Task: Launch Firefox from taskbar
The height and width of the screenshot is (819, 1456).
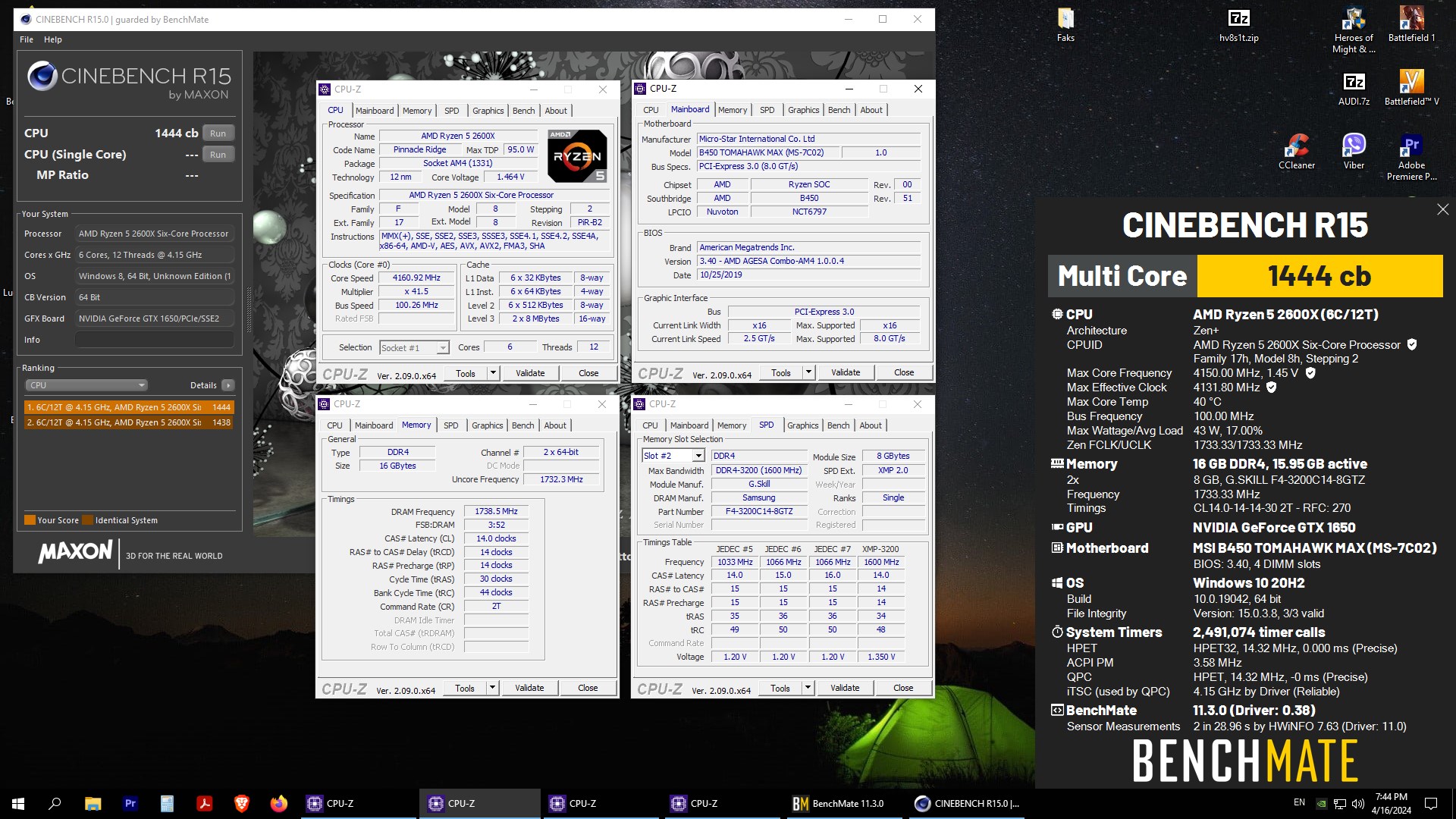Action: pyautogui.click(x=278, y=803)
